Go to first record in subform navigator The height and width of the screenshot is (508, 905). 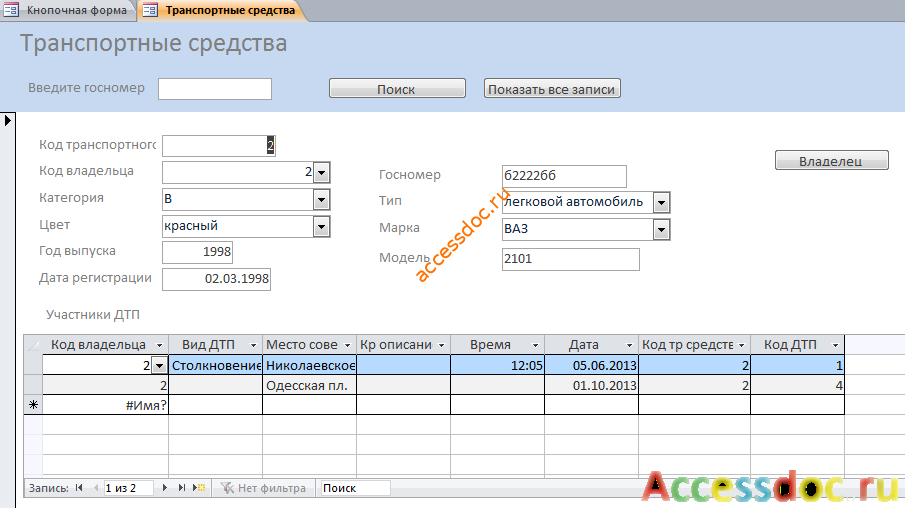point(79,488)
